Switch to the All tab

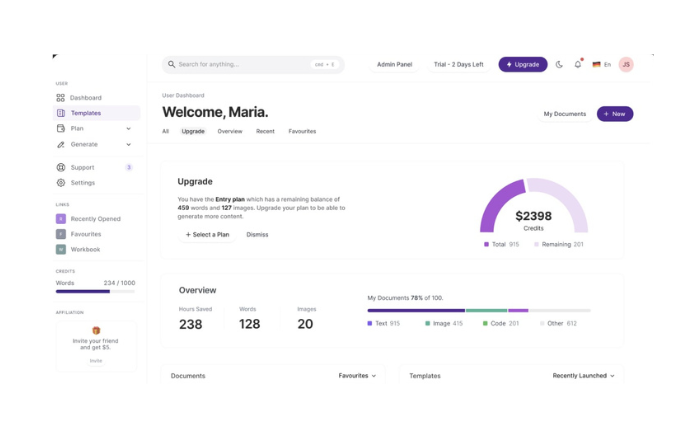(166, 131)
